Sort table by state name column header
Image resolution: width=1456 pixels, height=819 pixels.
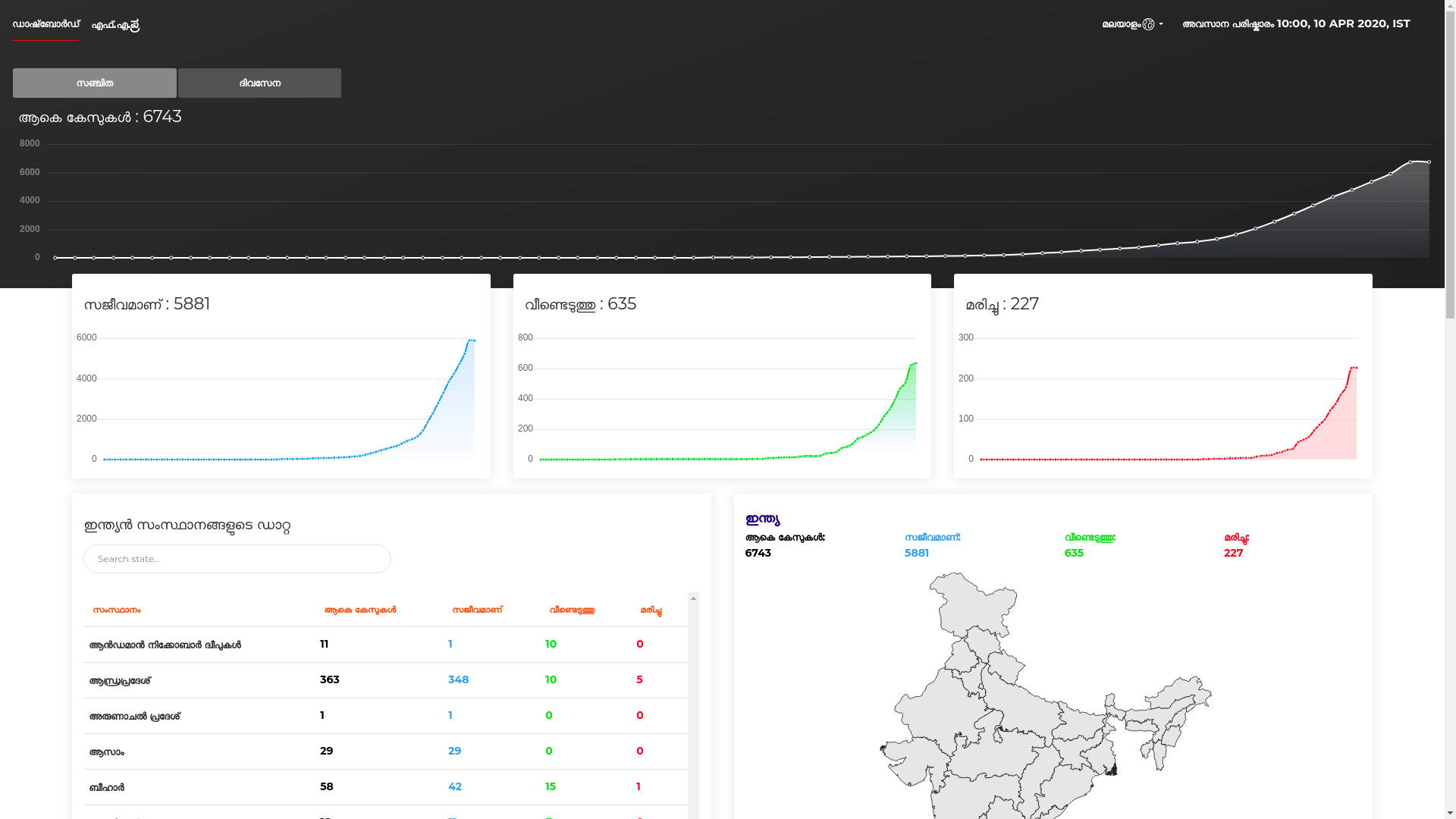[117, 610]
